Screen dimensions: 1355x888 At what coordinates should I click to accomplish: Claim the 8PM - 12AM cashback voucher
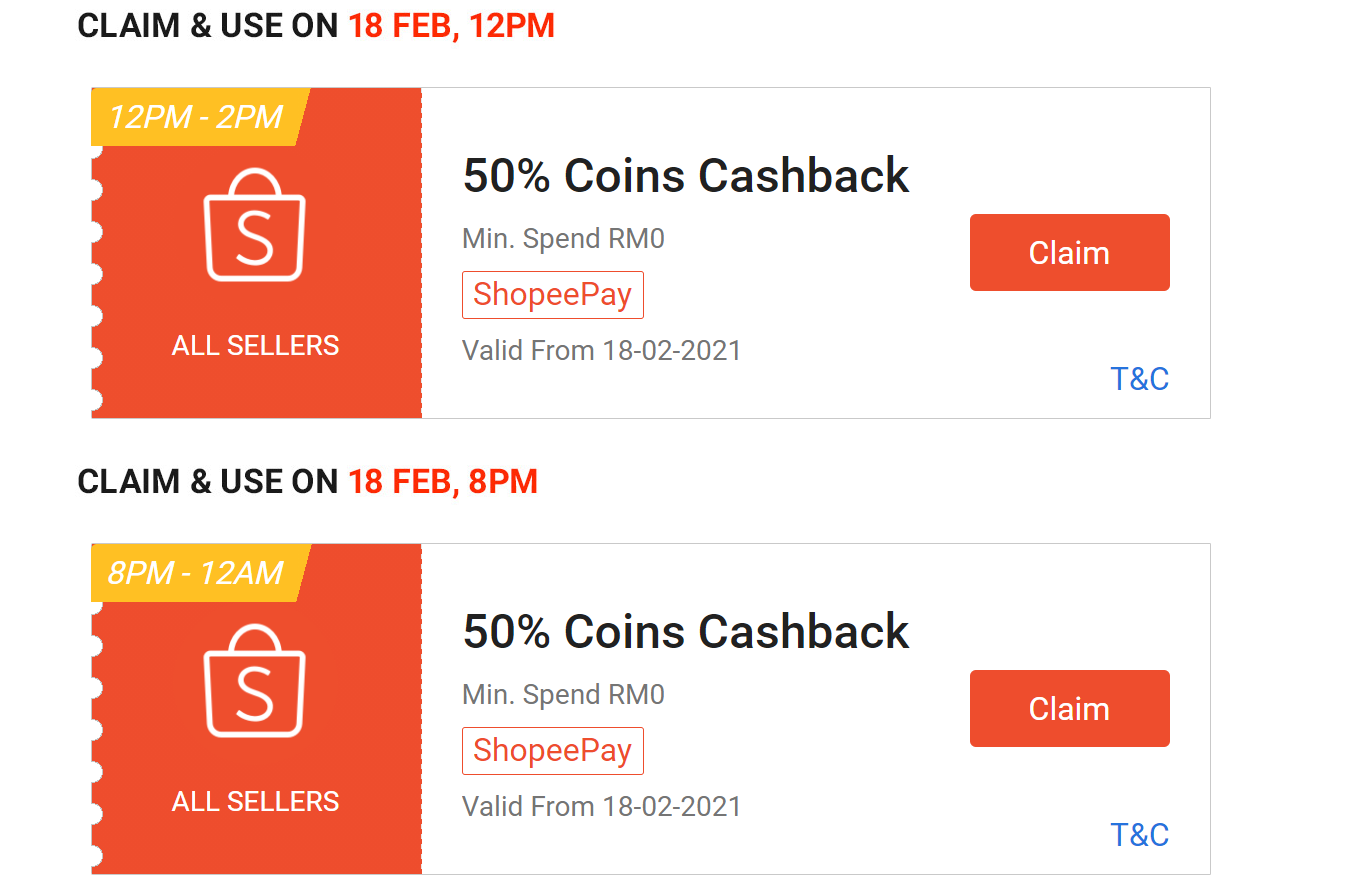[1069, 709]
